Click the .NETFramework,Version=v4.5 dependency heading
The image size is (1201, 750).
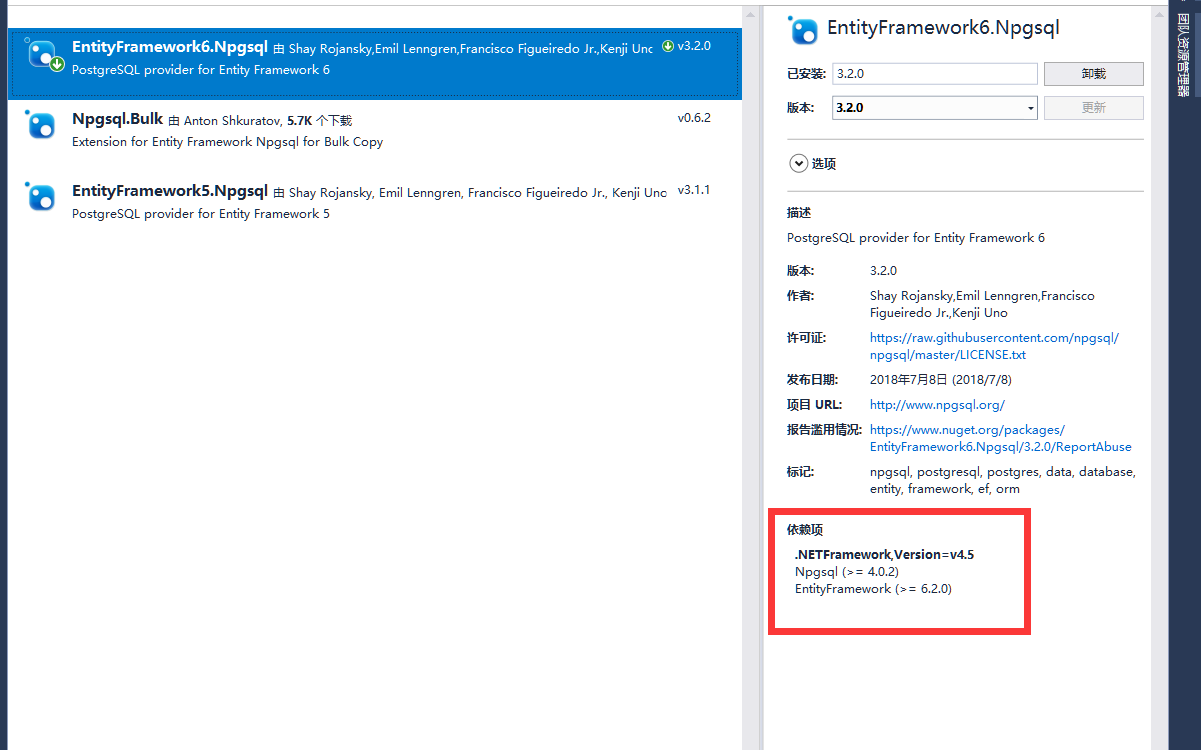[884, 554]
